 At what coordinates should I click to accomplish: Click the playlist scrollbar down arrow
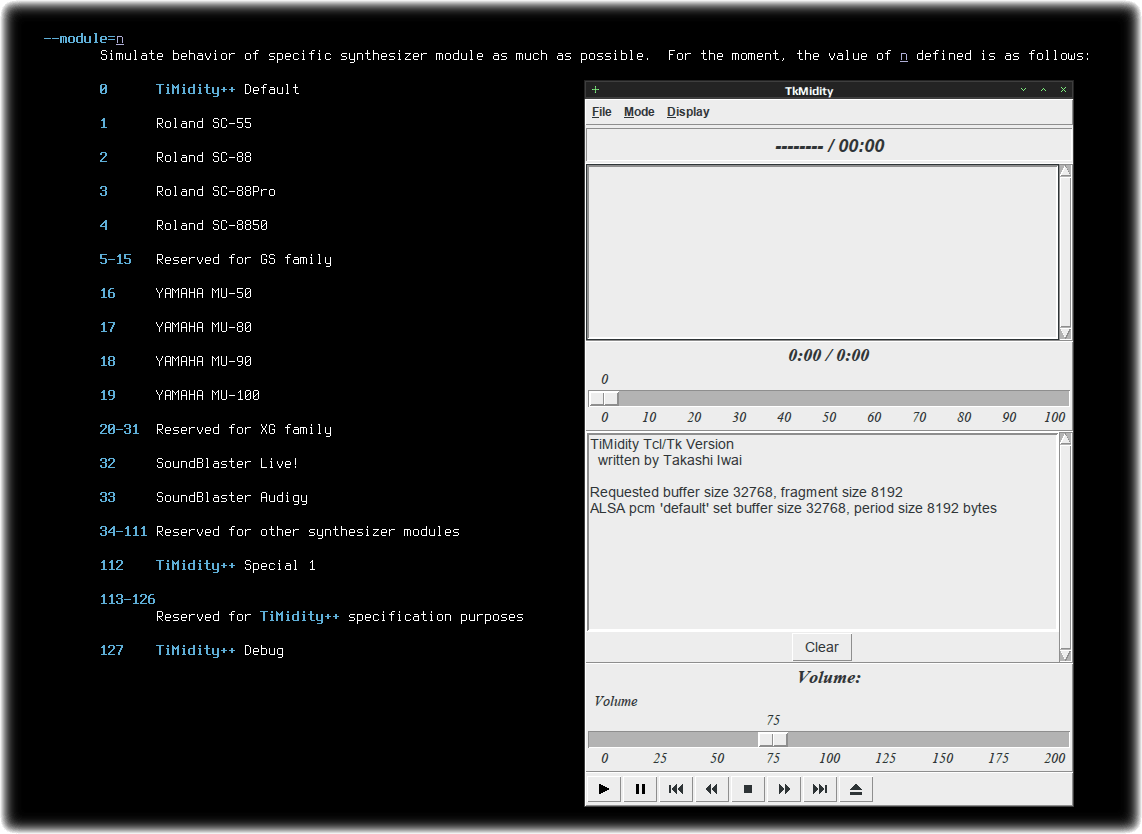pos(1066,334)
